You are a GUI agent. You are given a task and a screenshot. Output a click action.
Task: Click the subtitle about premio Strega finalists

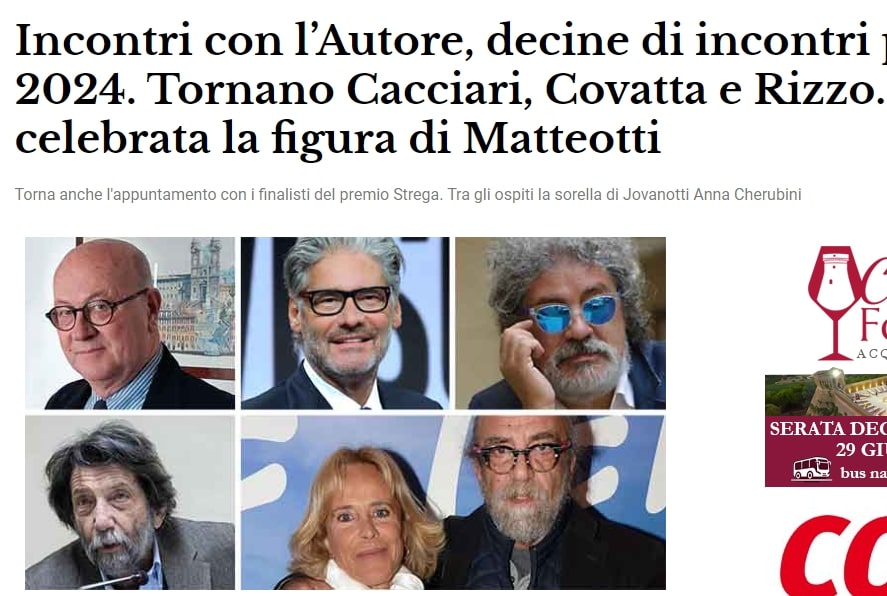[408, 195]
